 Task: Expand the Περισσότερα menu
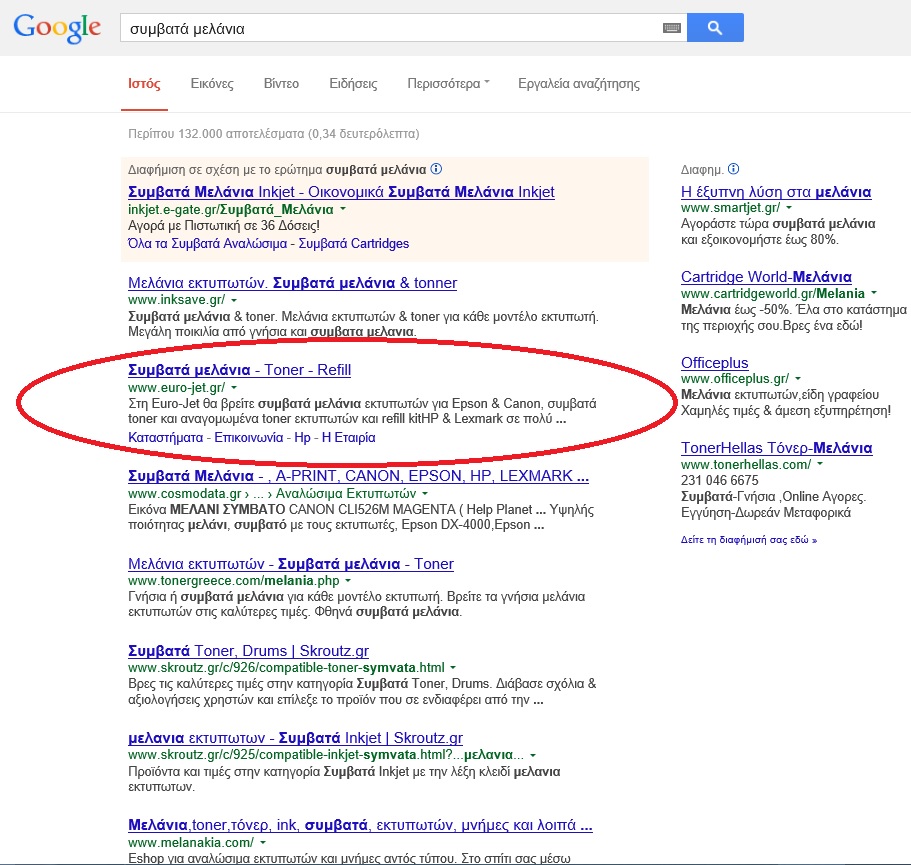pos(449,84)
